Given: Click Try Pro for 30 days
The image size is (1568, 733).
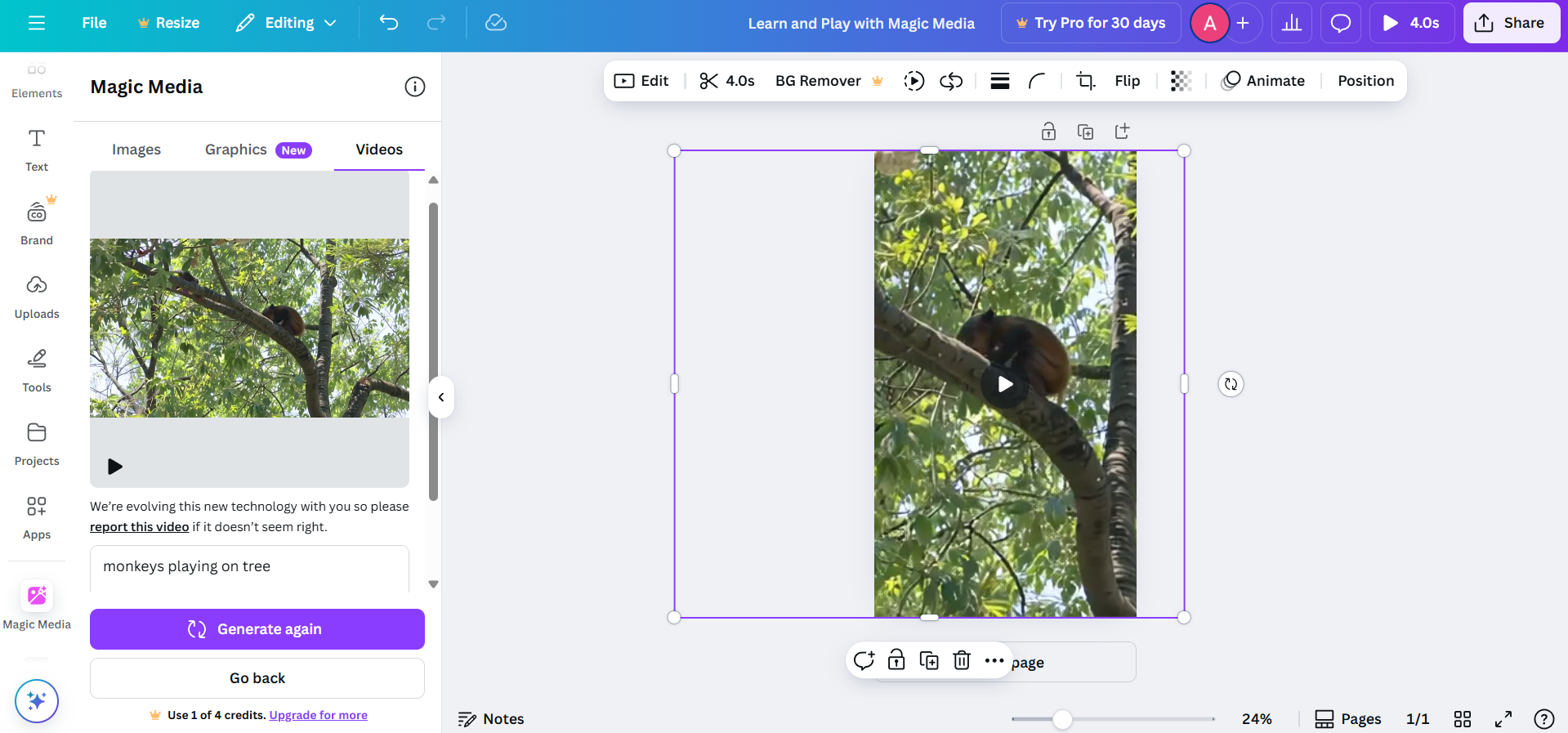Looking at the screenshot, I should pos(1091,23).
